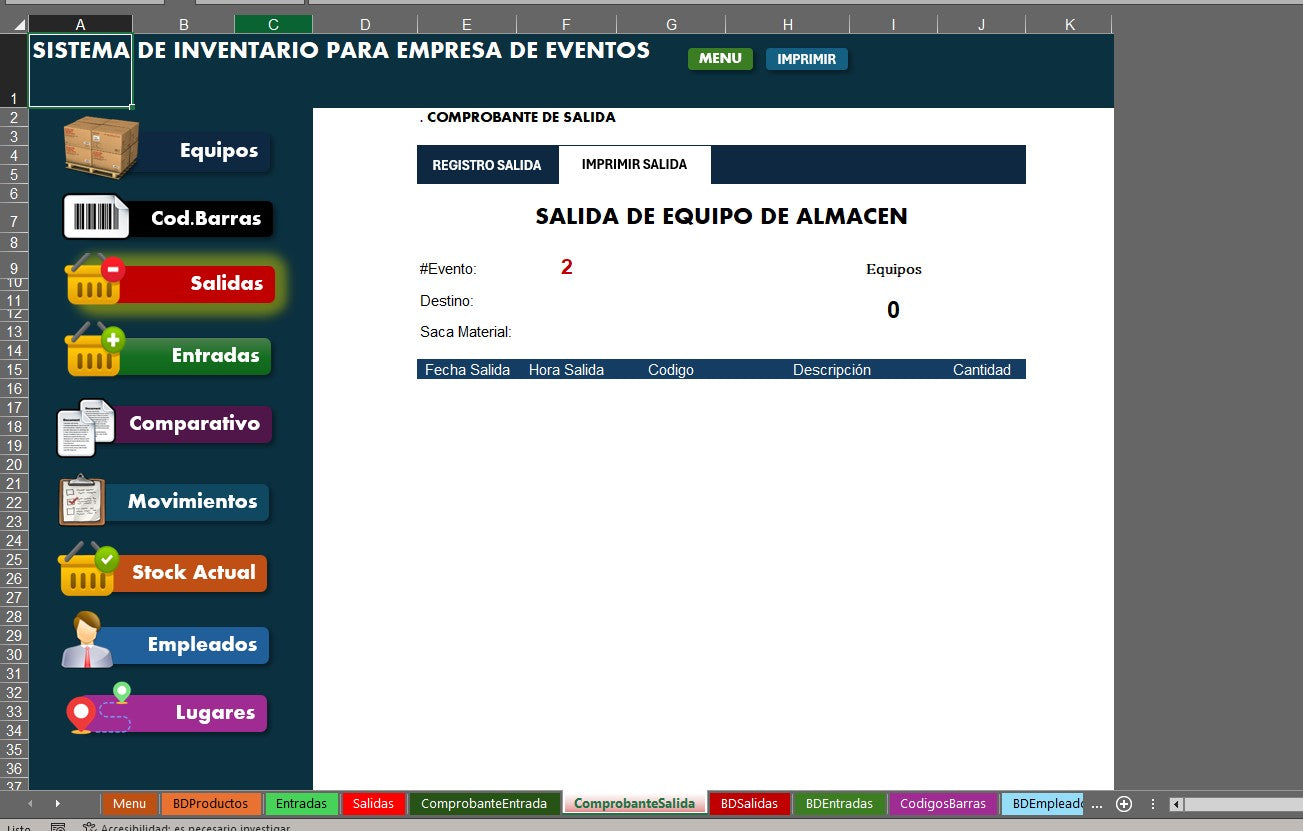Click the person icon for Empleados
1303x831 pixels.
(87, 640)
